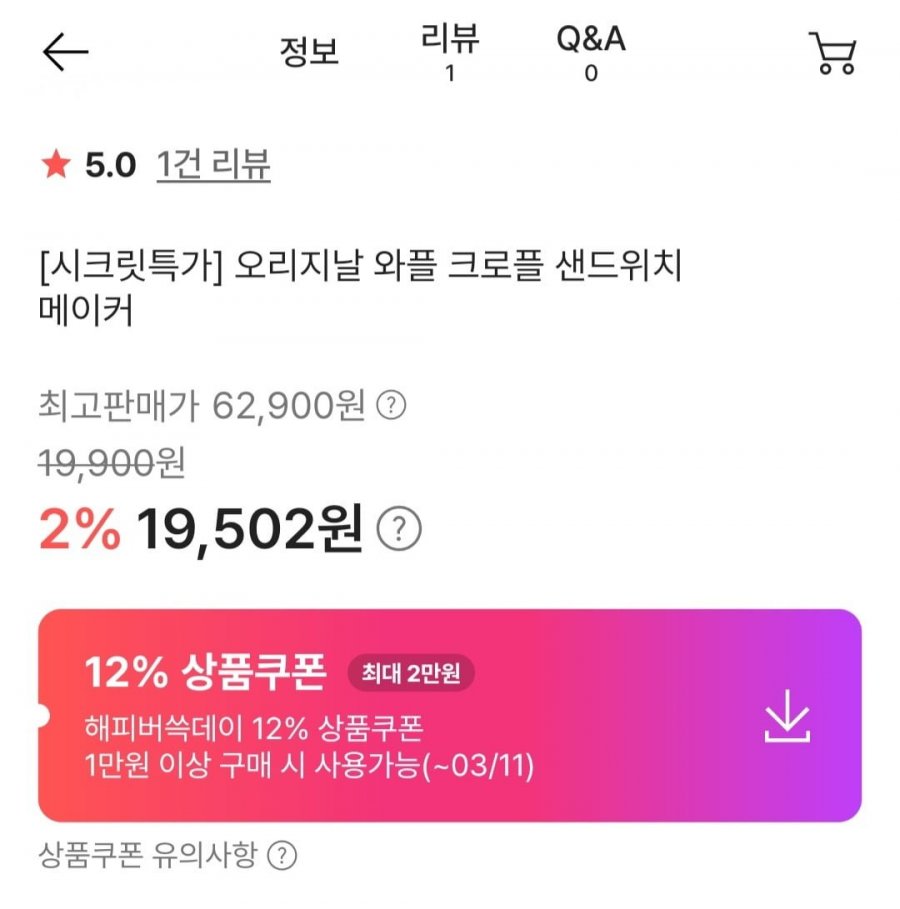Tap the 최고판매가 62,900원 label
900x909 pixels.
[202, 406]
